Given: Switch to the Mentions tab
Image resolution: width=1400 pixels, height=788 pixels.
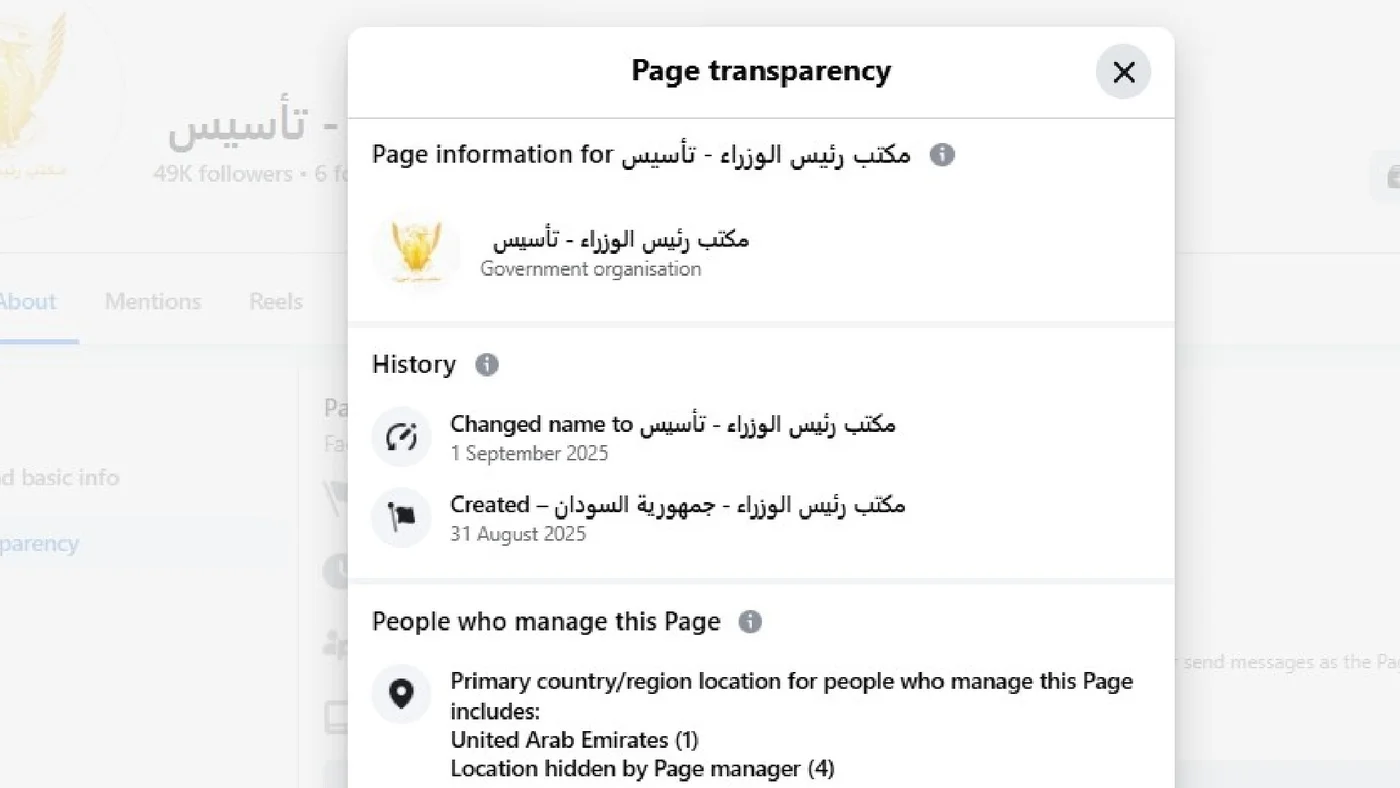Looking at the screenshot, I should (152, 301).
